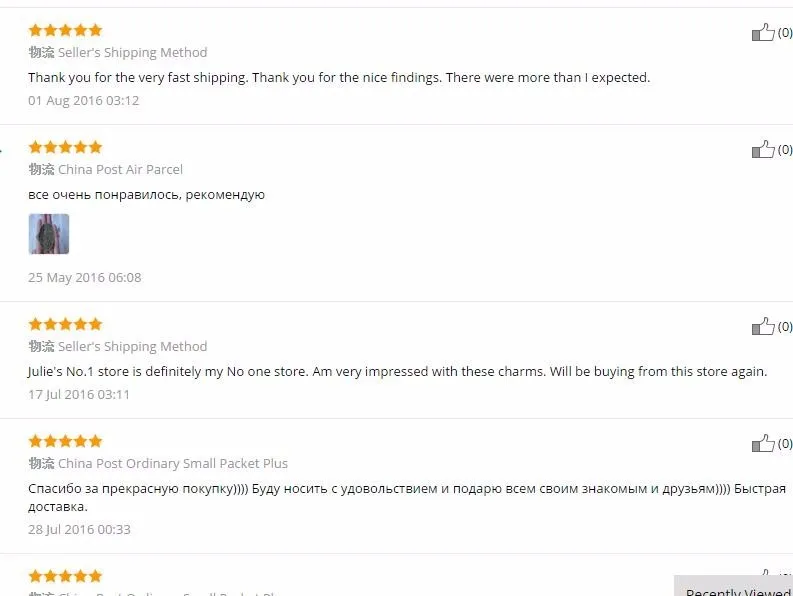793x596 pixels.
Task: Click the star rating on the 17 Jul review
Action: coord(65,324)
